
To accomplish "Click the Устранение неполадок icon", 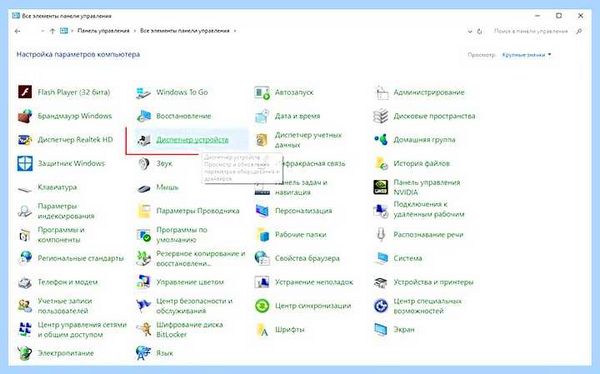I will [x=262, y=282].
